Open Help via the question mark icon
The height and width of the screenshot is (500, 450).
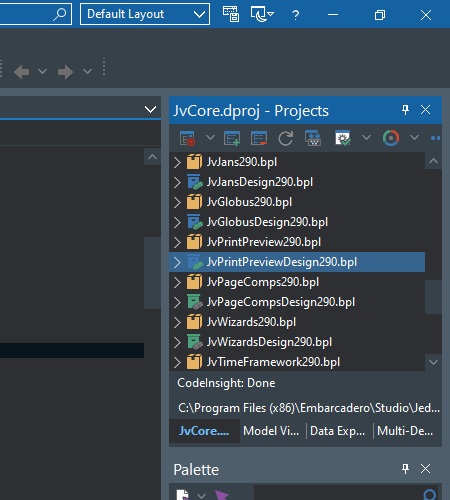pos(295,15)
